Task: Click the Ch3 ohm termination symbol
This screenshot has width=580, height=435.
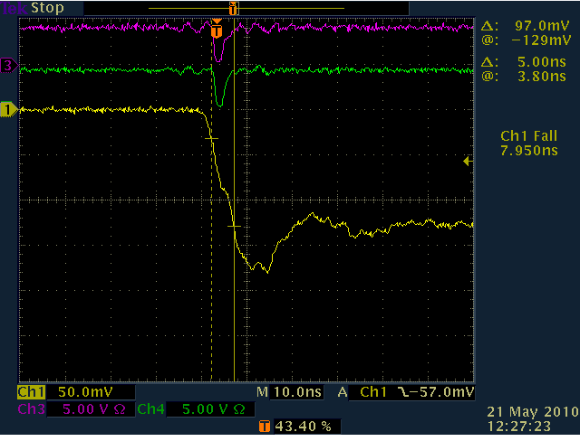Action: (119, 409)
